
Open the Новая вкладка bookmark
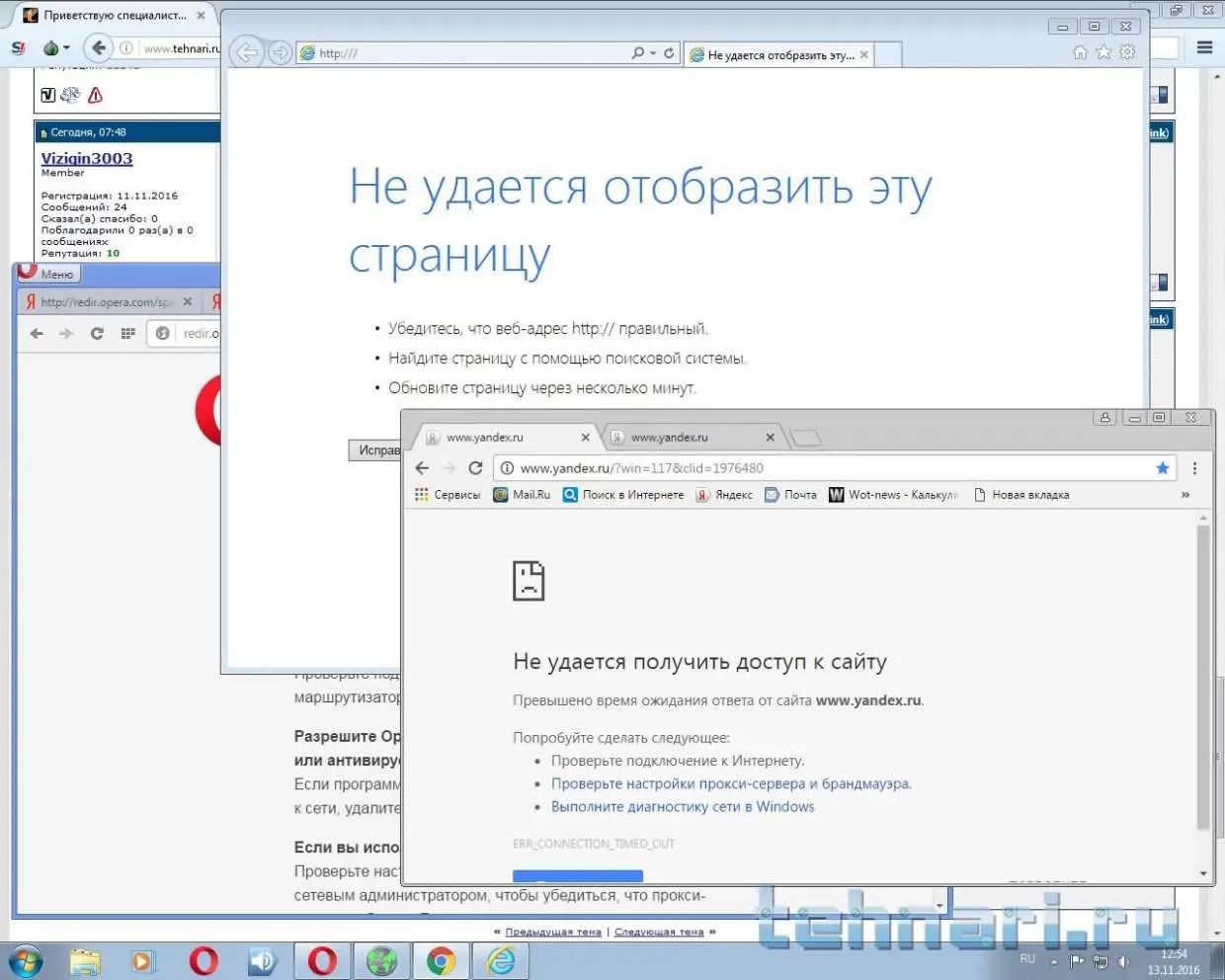pos(1021,495)
